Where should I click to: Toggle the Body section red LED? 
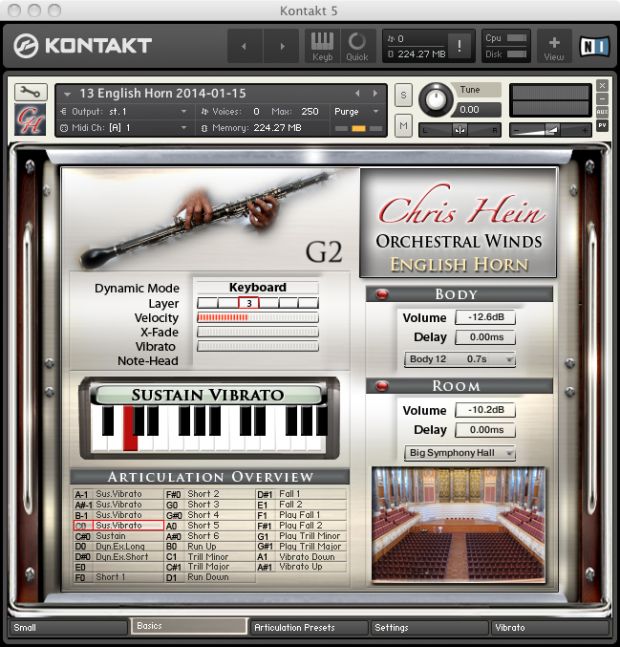click(382, 294)
